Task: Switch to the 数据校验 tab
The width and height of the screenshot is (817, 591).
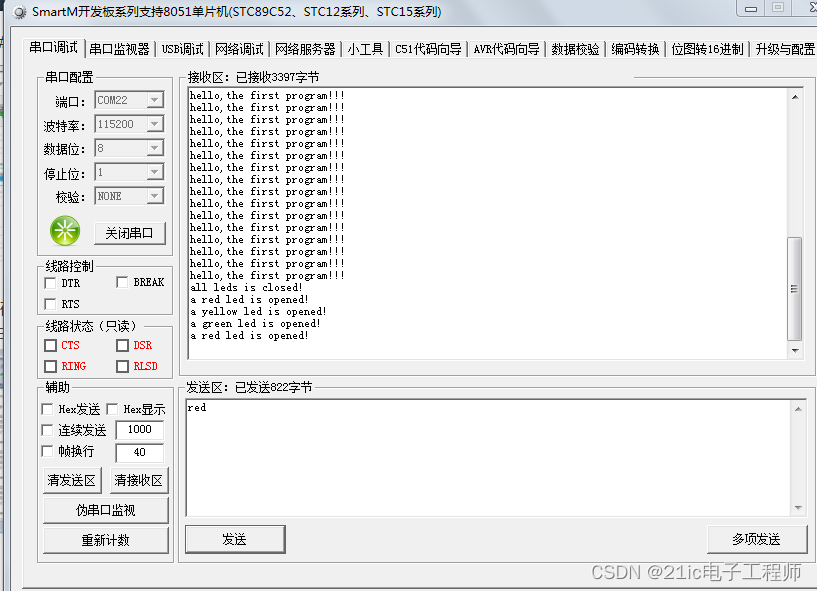Action: point(575,50)
